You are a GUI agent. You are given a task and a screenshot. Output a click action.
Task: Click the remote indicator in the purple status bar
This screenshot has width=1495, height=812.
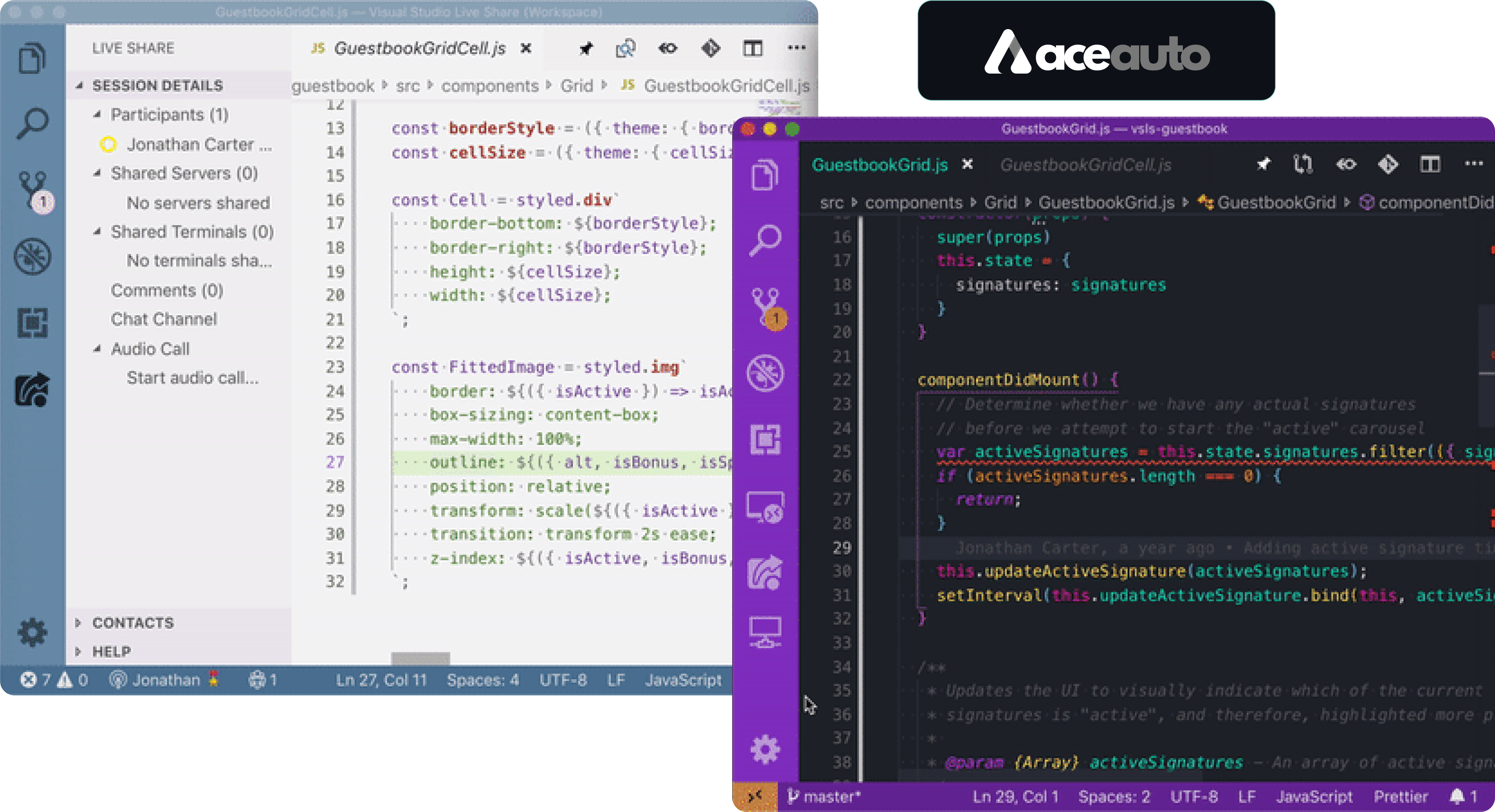pyautogui.click(x=755, y=796)
